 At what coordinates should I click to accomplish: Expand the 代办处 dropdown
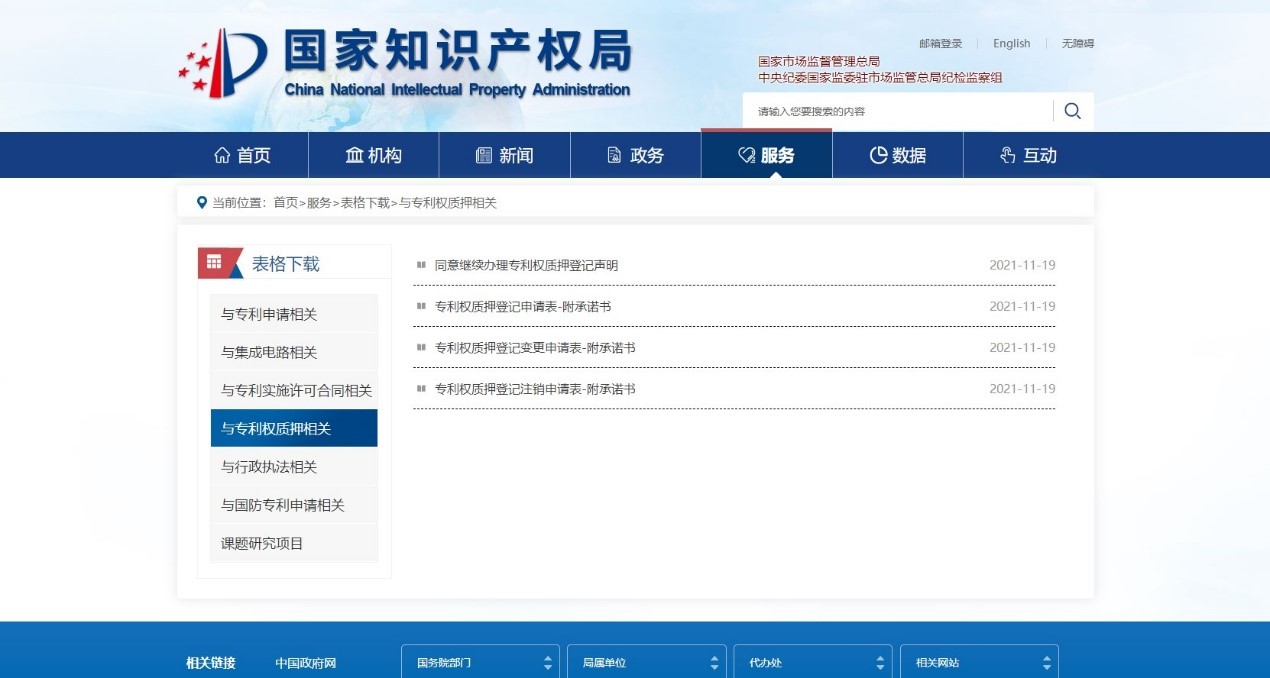813,662
